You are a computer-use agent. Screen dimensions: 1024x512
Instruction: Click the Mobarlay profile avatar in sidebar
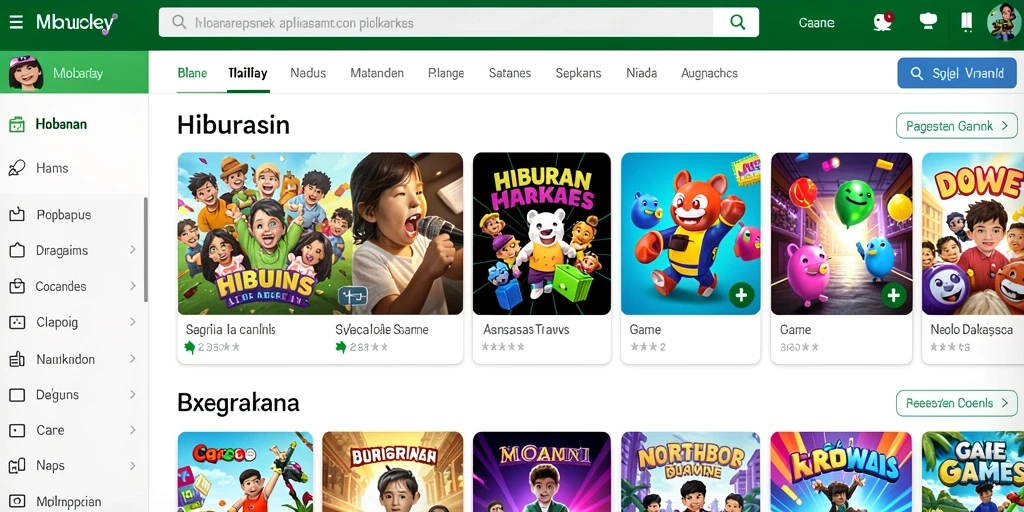(26, 73)
